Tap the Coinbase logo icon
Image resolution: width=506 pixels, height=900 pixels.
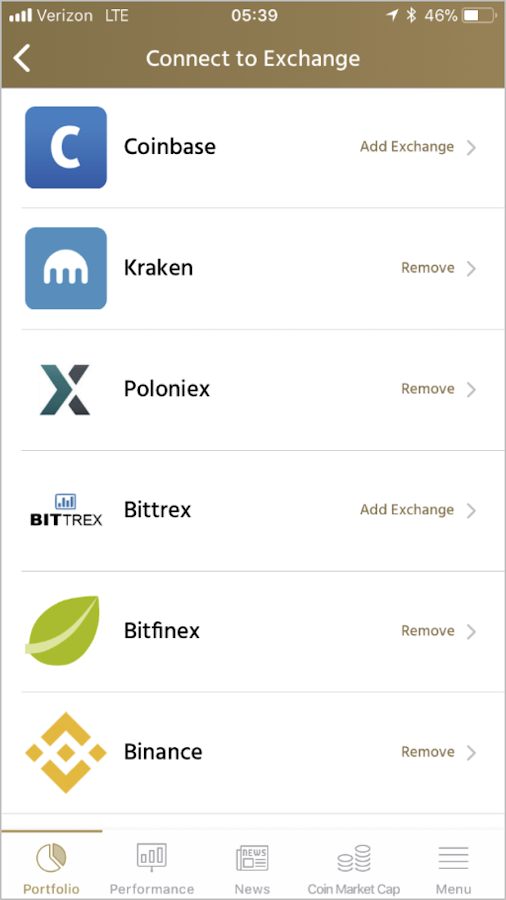[x=66, y=148]
